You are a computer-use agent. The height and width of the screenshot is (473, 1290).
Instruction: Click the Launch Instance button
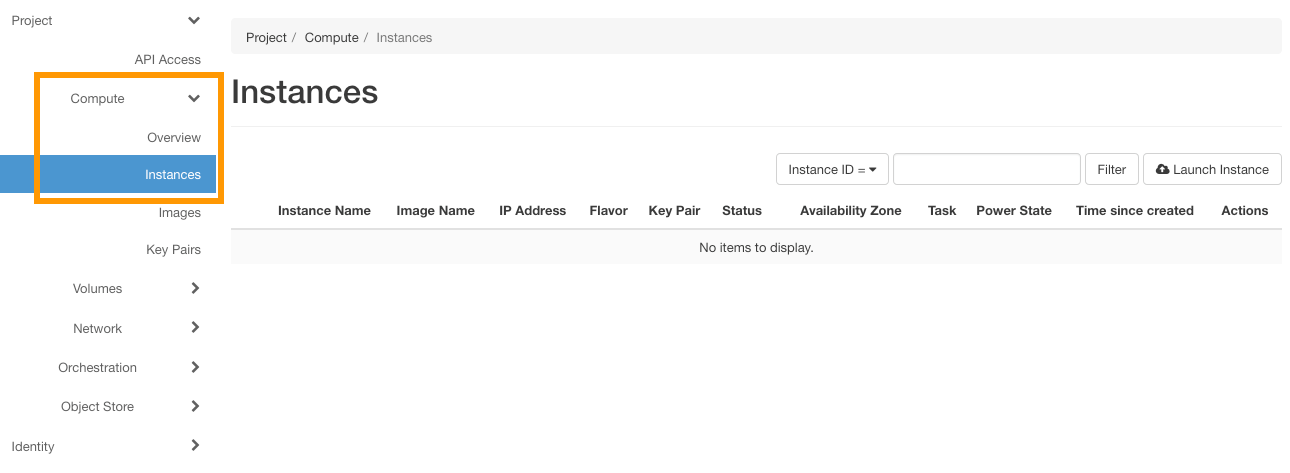click(1212, 170)
